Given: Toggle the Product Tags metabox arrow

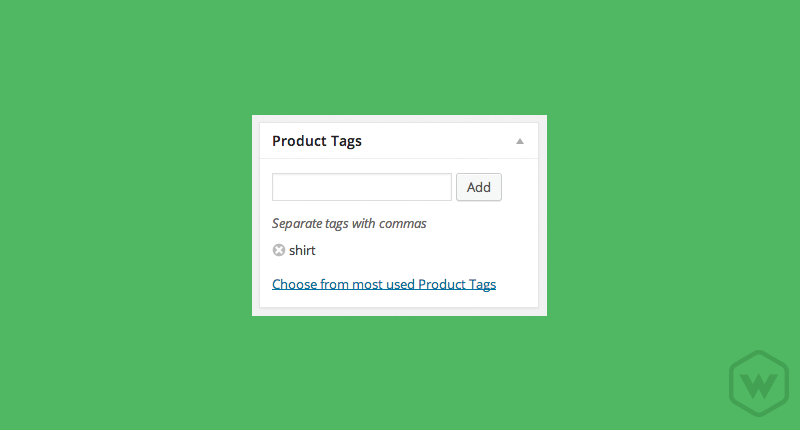Looking at the screenshot, I should click(x=519, y=141).
